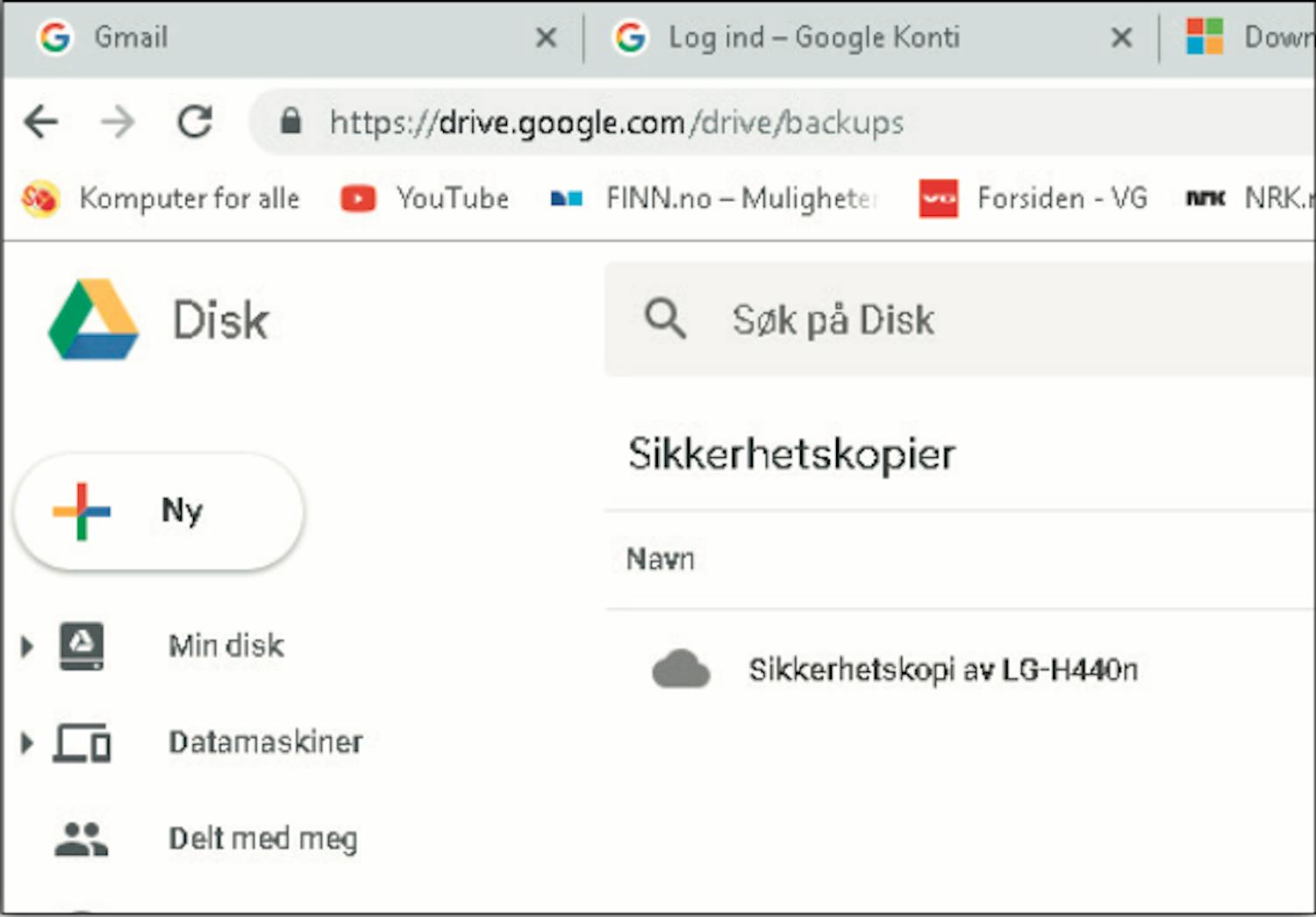The height and width of the screenshot is (917, 1316).
Task: Go back with the browser back arrow
Action: tap(41, 122)
